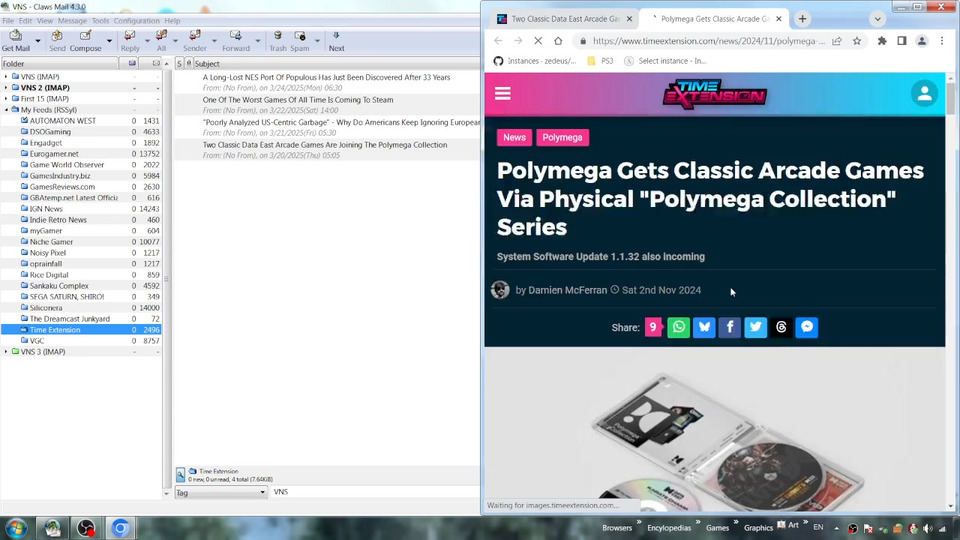Open the Configuration menu
The height and width of the screenshot is (540, 960).
point(137,21)
